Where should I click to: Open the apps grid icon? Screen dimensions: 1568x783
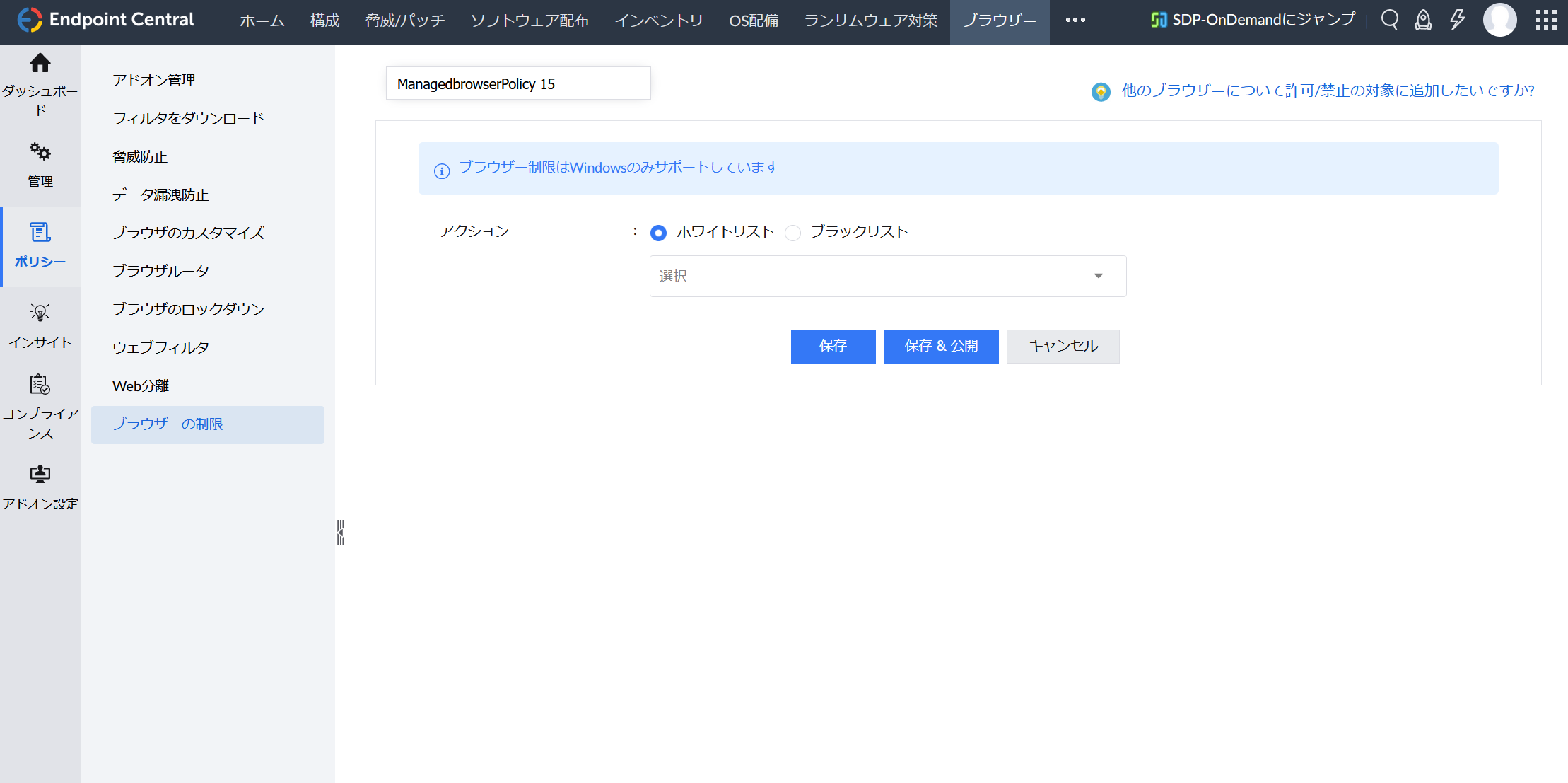(x=1546, y=20)
